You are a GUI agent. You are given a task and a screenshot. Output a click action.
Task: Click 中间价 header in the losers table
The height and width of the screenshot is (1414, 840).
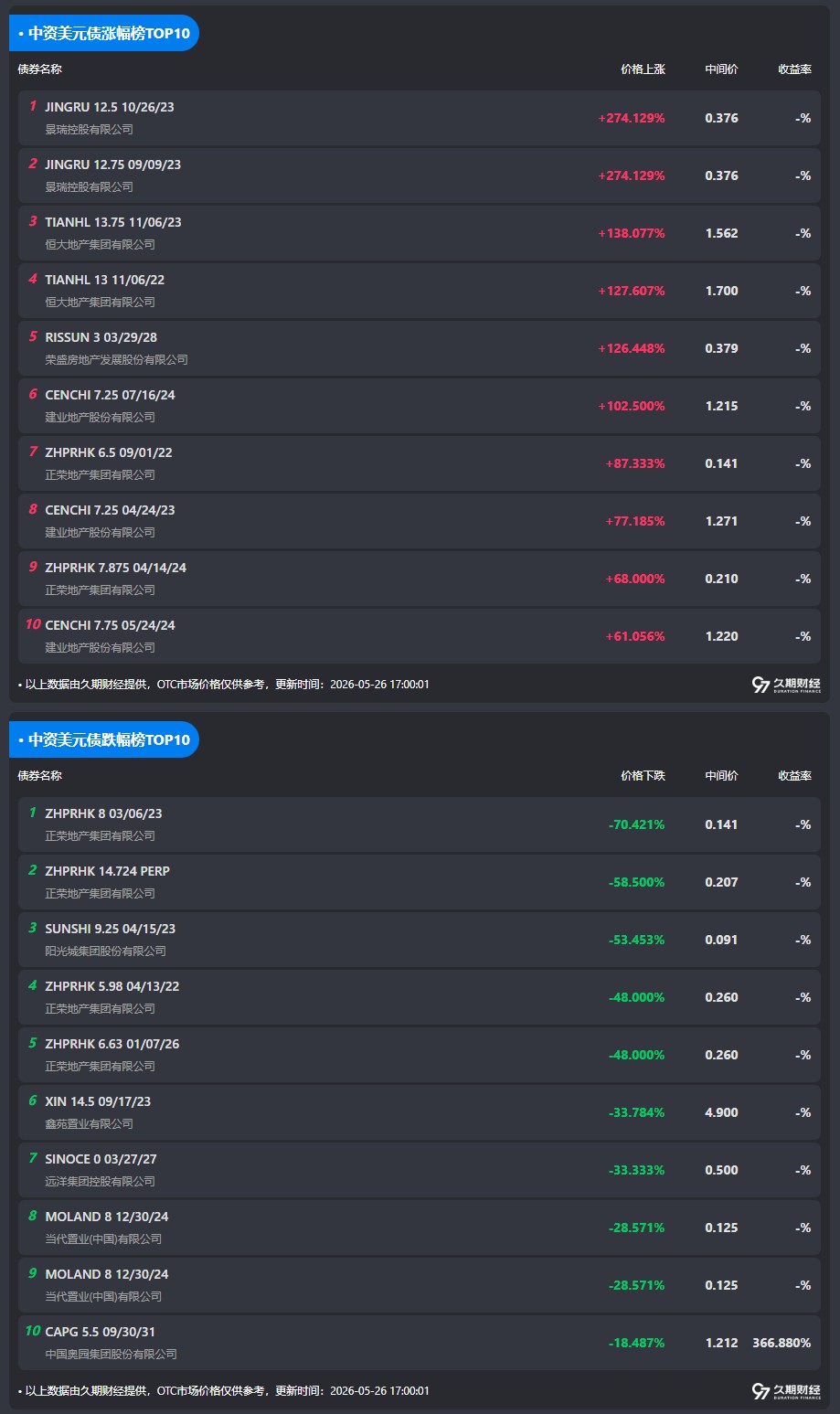coord(721,776)
